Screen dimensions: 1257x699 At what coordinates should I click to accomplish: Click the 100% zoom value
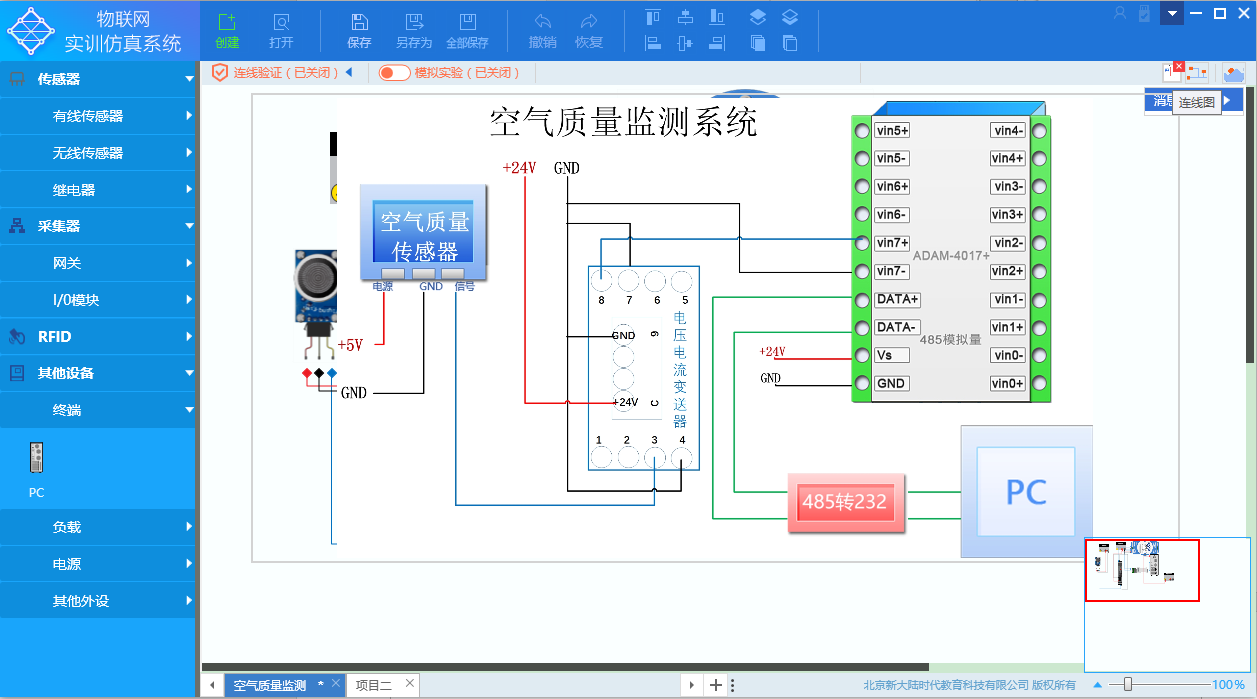click(1228, 685)
